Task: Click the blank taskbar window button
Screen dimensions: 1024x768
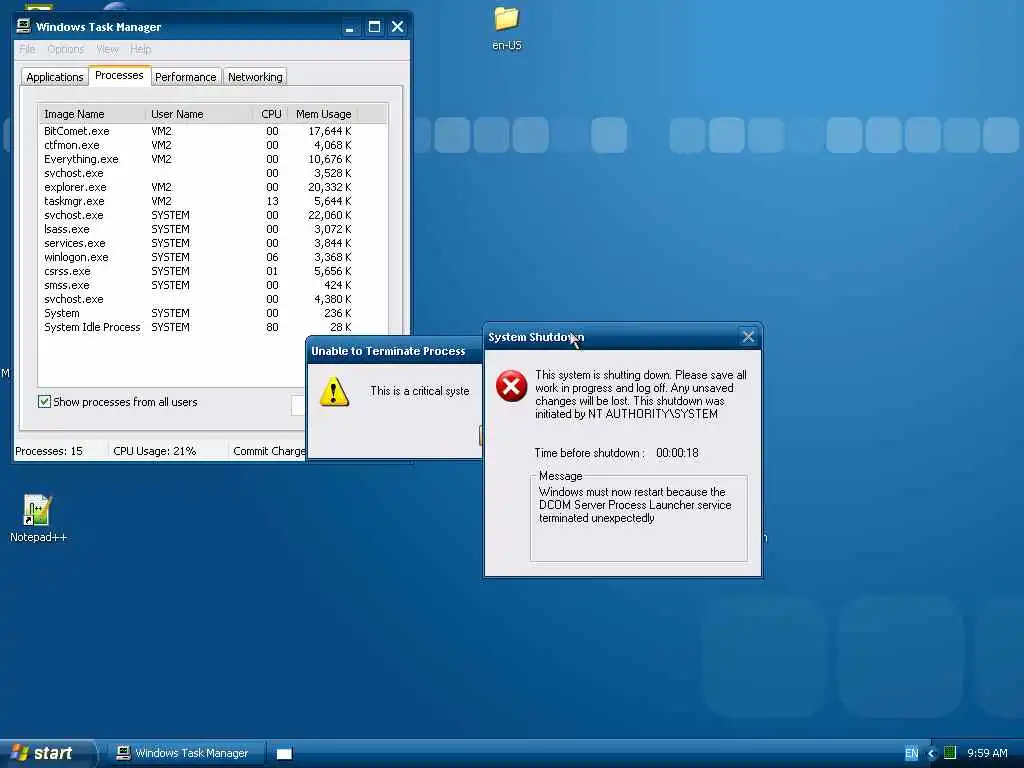Action: pyautogui.click(x=284, y=754)
